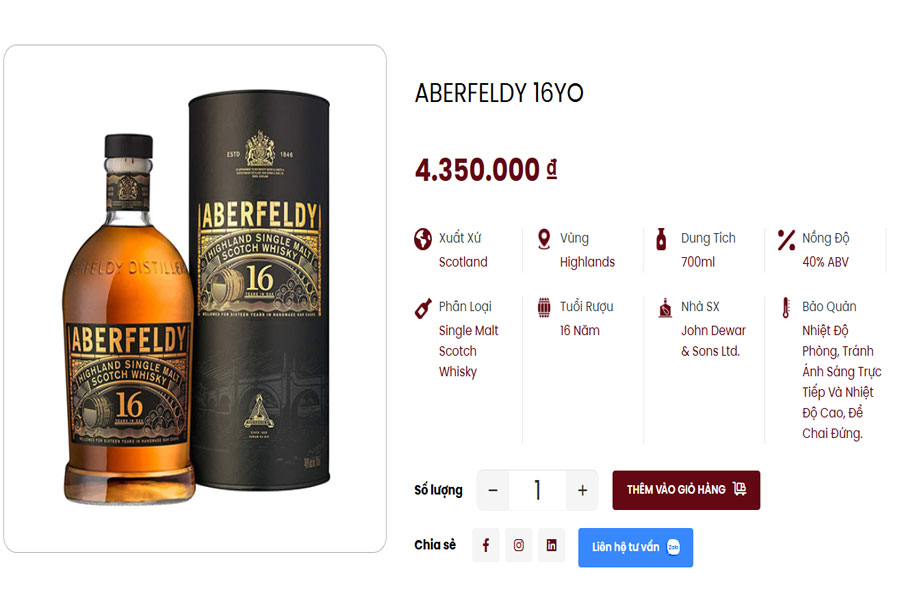This screenshot has height=600, width=900.
Task: Click the flask icon next to Nhà SX
Action: 660,307
